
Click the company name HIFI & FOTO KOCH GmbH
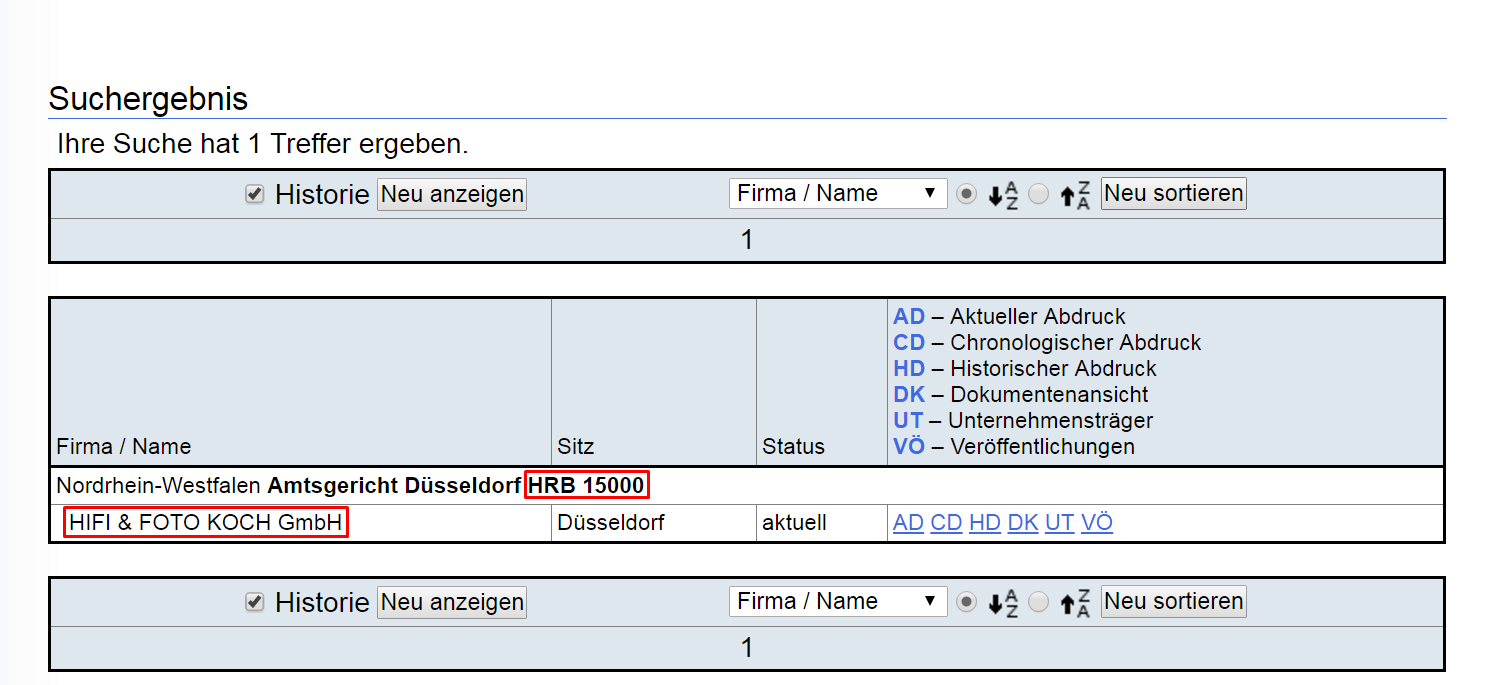(206, 523)
